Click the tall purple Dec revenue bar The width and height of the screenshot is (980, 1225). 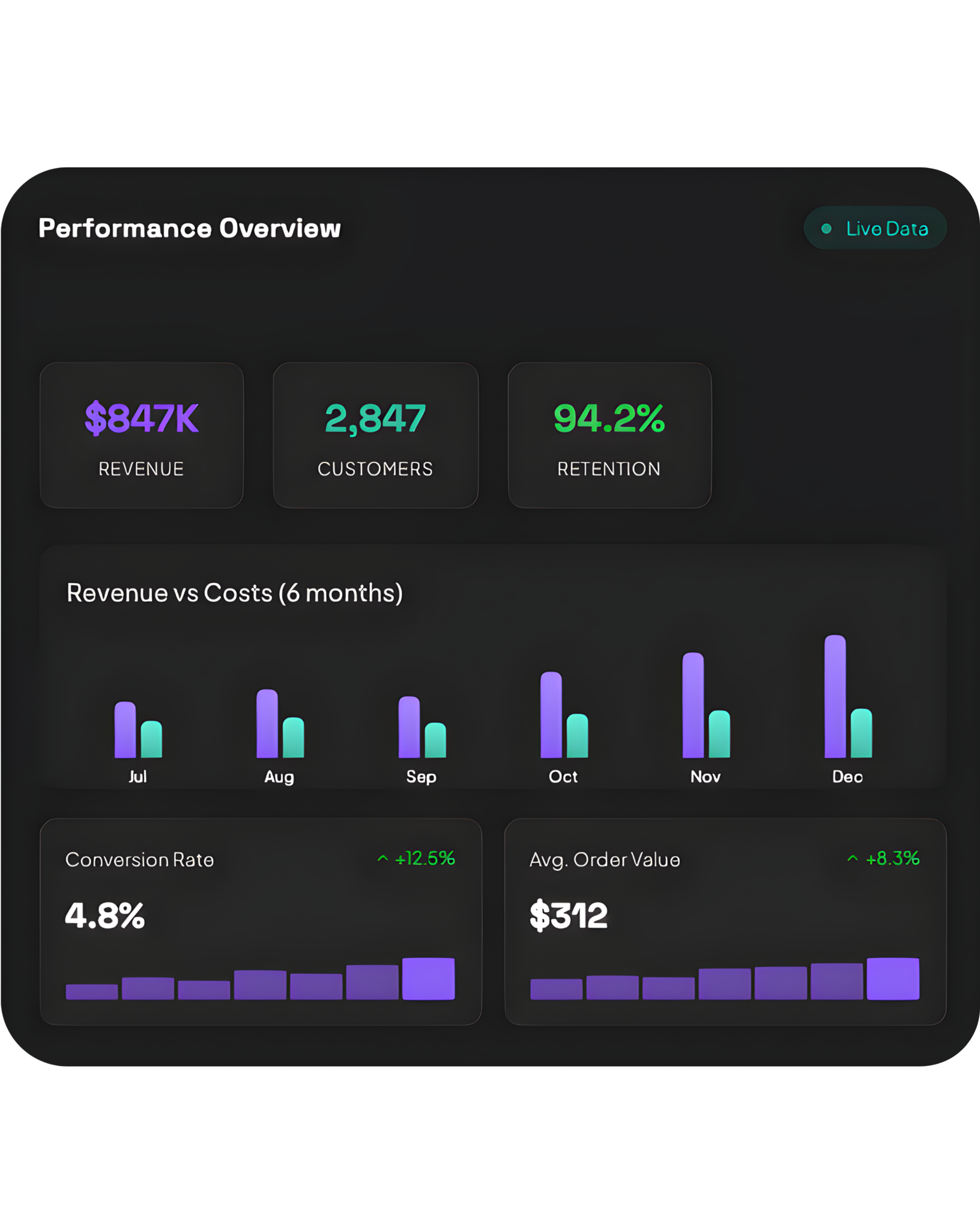(x=835, y=697)
